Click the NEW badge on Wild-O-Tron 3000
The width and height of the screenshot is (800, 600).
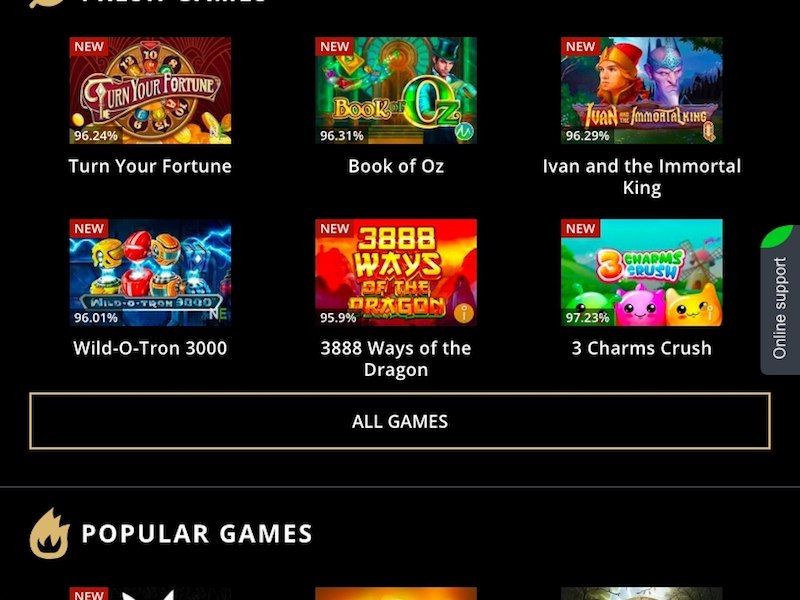[x=89, y=229]
